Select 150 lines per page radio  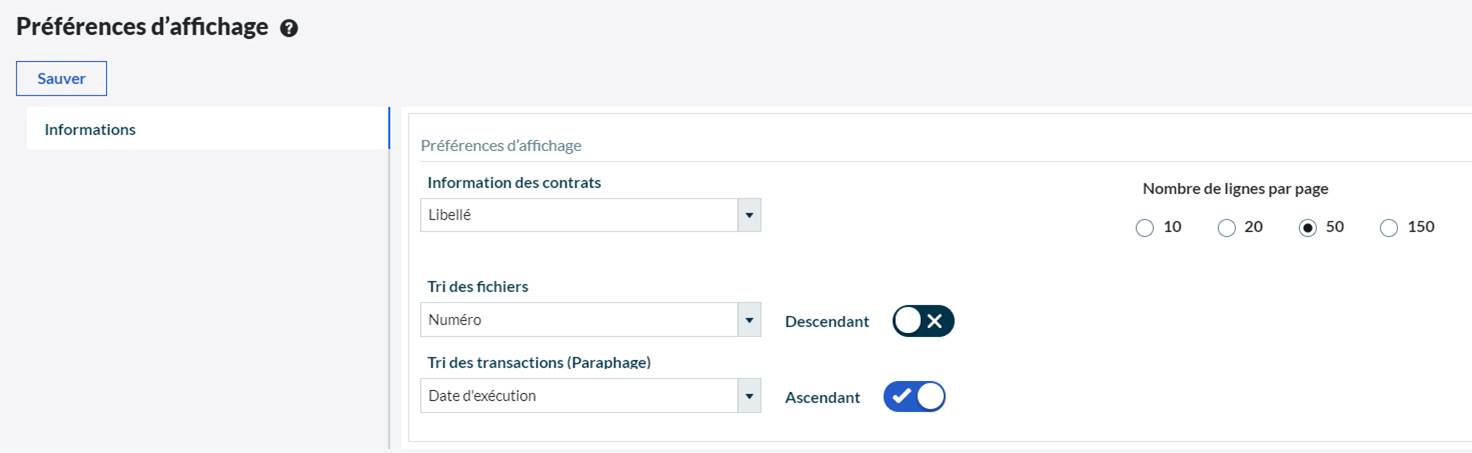click(1388, 228)
